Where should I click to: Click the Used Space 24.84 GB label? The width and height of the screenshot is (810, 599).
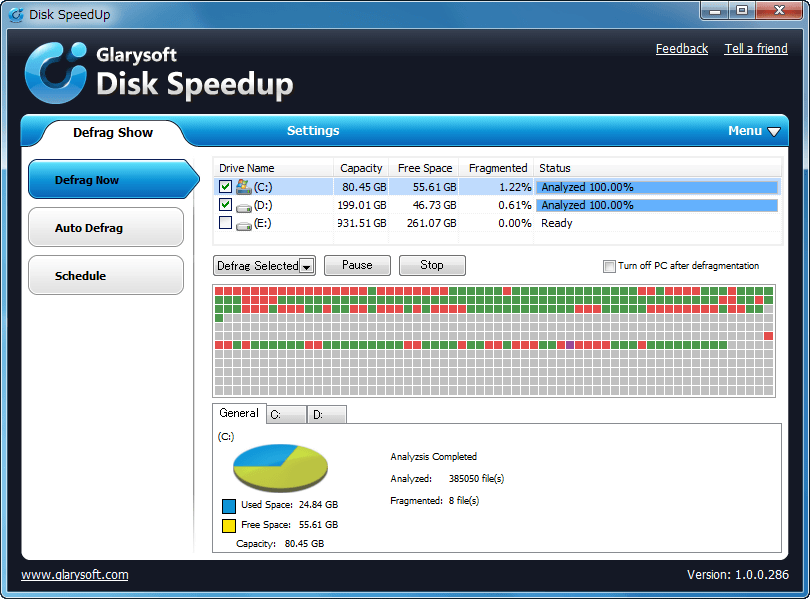pyautogui.click(x=289, y=505)
